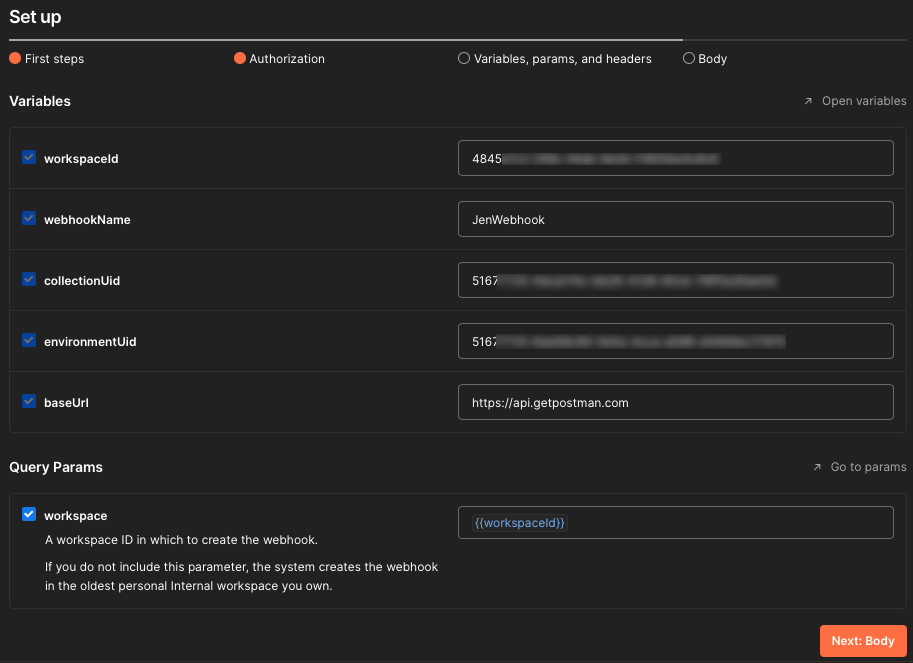This screenshot has height=663, width=913.
Task: Uncheck the workspace query param checkbox
Action: pyautogui.click(x=29, y=514)
